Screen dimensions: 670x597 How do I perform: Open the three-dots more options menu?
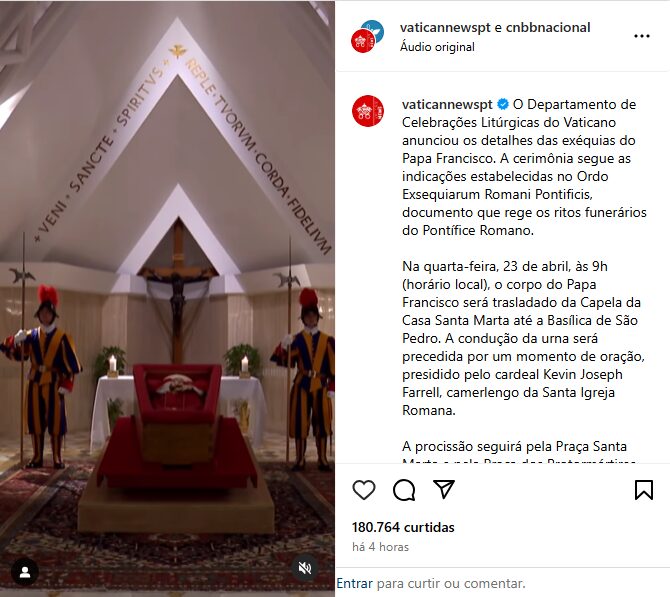tap(642, 36)
